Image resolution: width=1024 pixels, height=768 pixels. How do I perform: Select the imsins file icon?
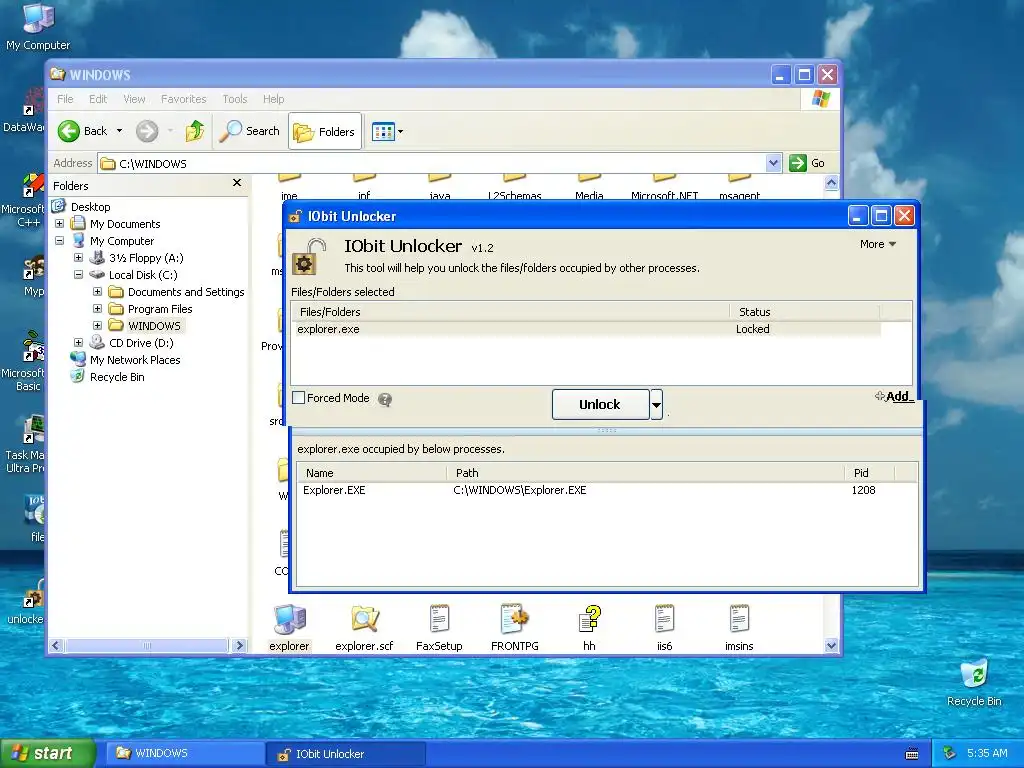[739, 619]
